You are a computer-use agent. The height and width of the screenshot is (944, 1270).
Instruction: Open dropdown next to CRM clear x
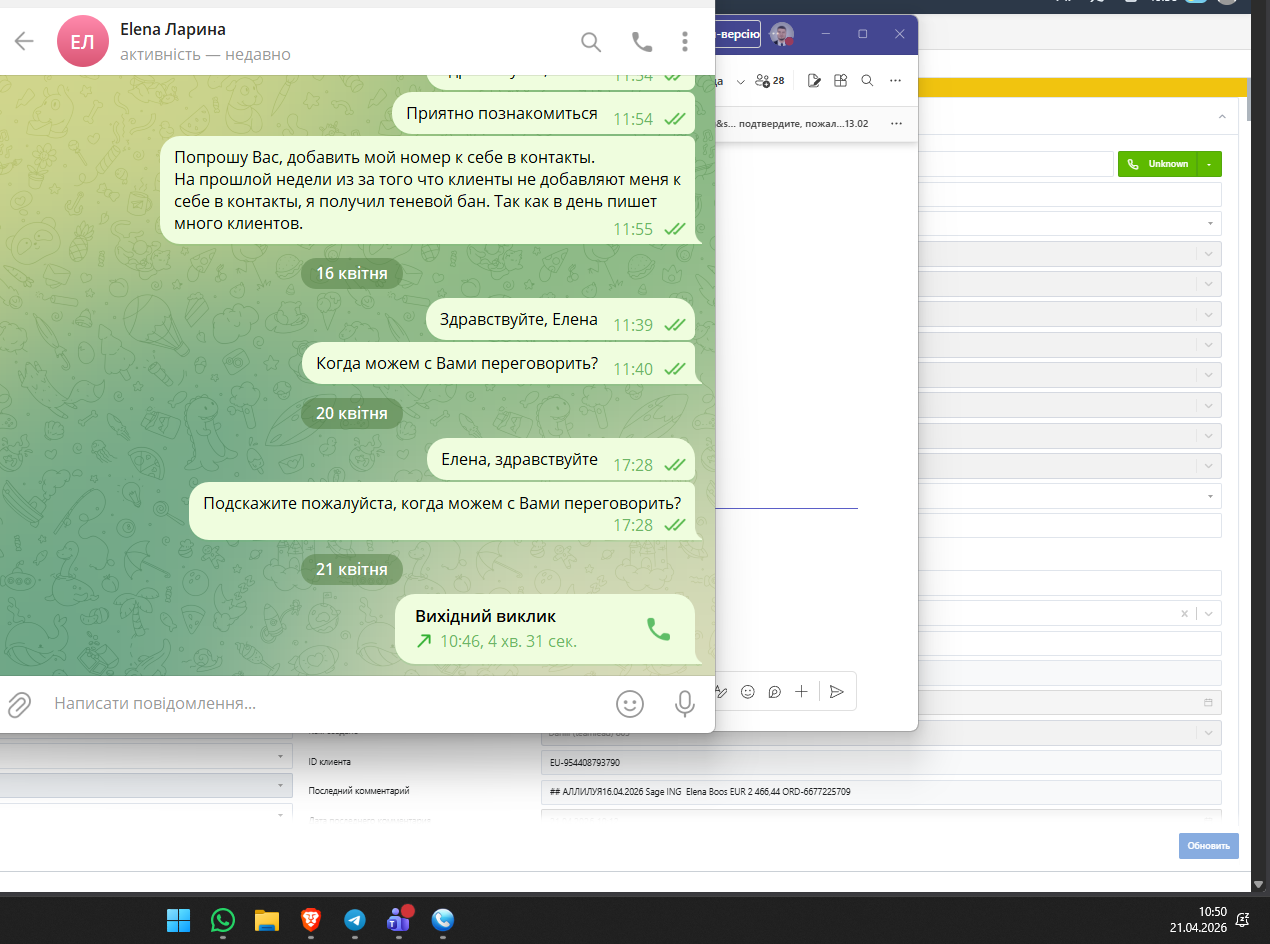(1209, 614)
